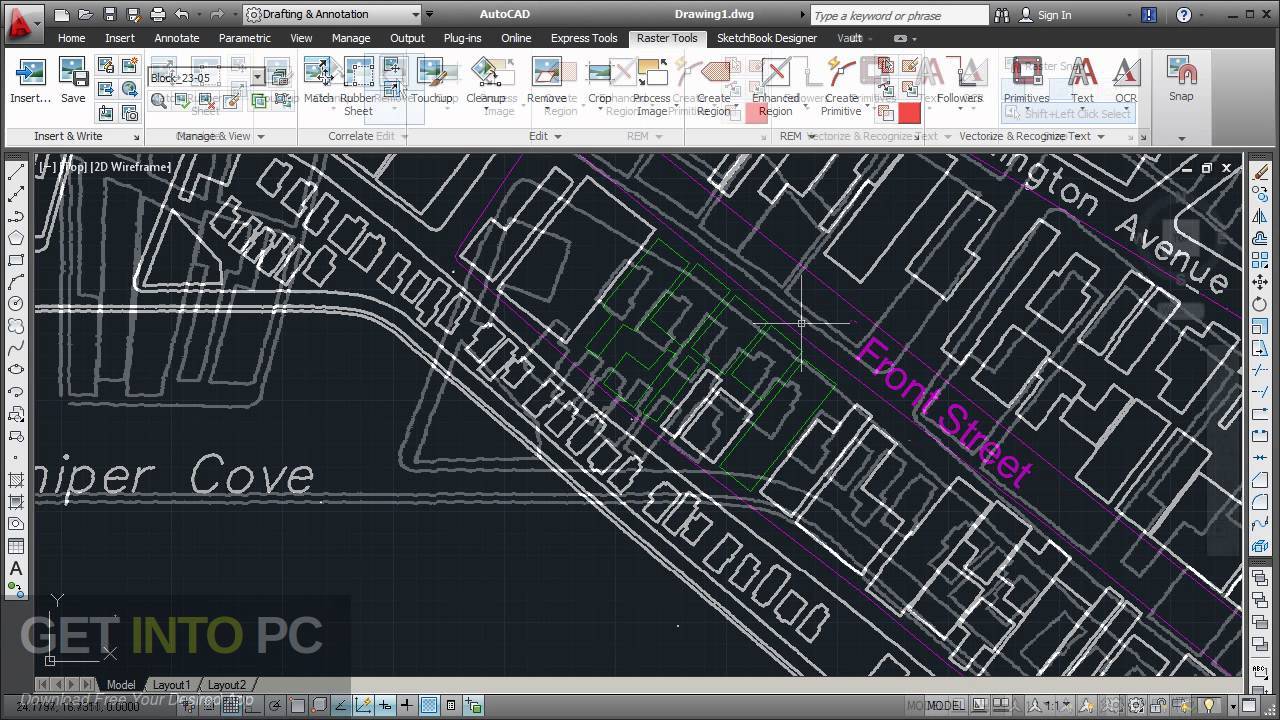Click the Plug-ins ribbon tab

(x=462, y=38)
